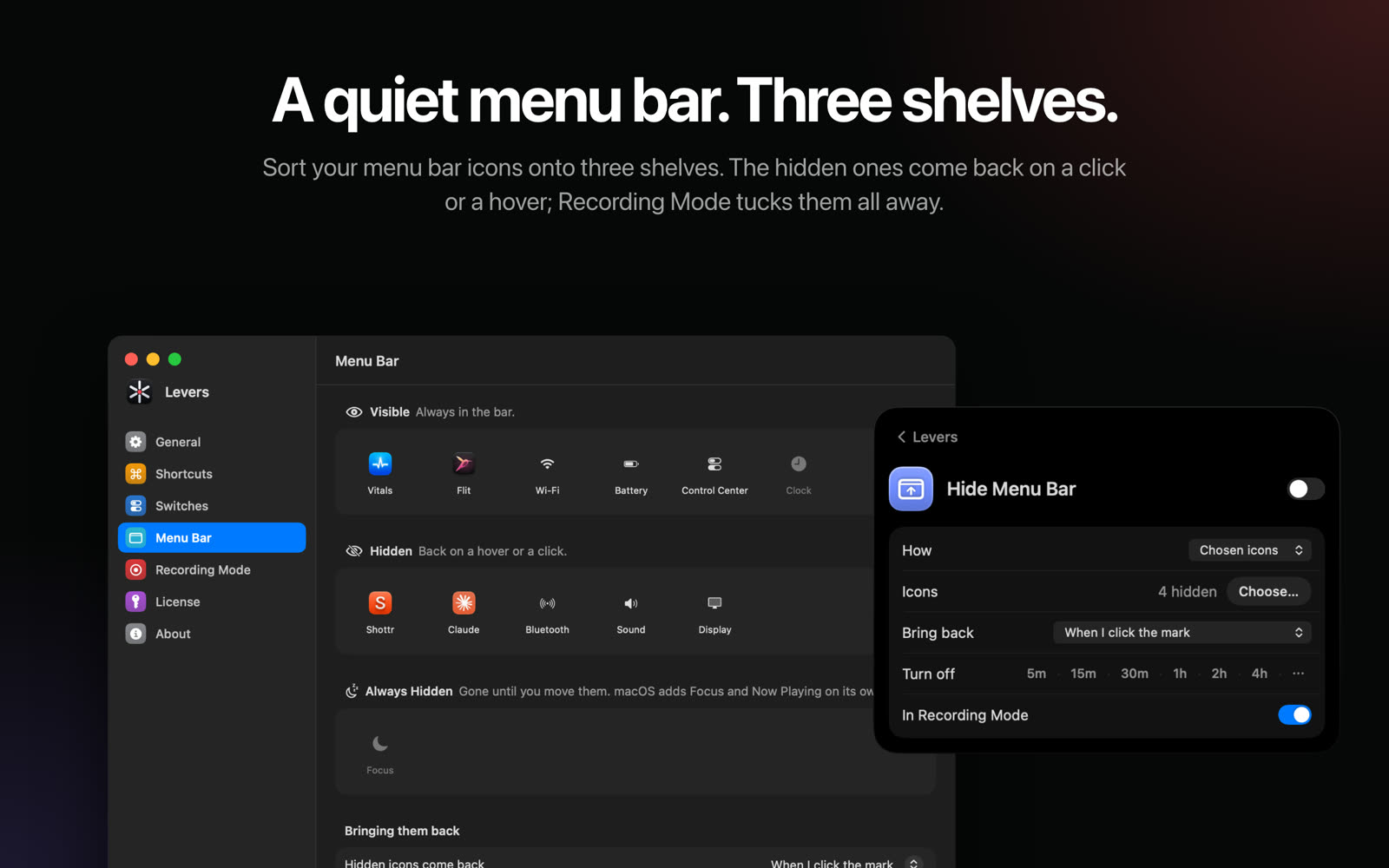Open the License sidebar section
1389x868 pixels.
pyautogui.click(x=212, y=602)
